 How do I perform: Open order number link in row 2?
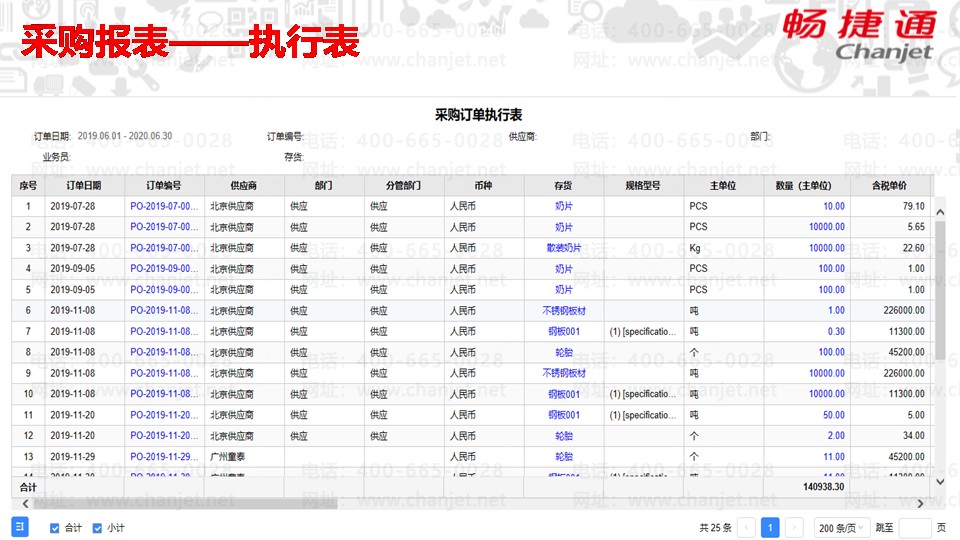tap(164, 227)
